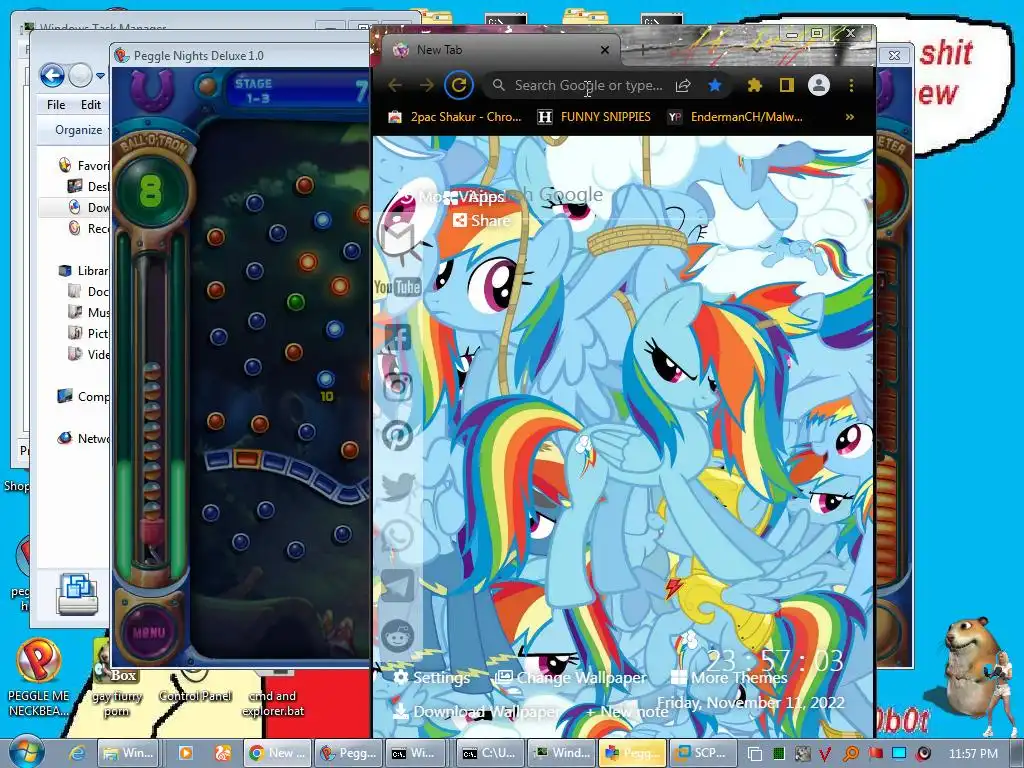Click the Explorer back arrow button

[52, 76]
